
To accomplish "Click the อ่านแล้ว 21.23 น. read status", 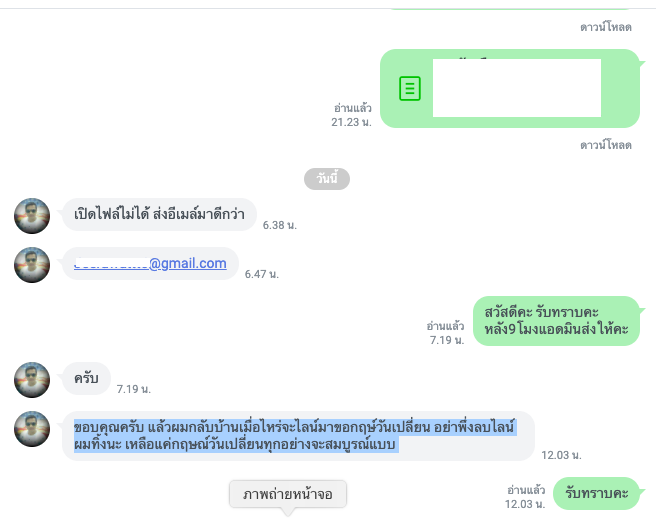I will click(351, 115).
